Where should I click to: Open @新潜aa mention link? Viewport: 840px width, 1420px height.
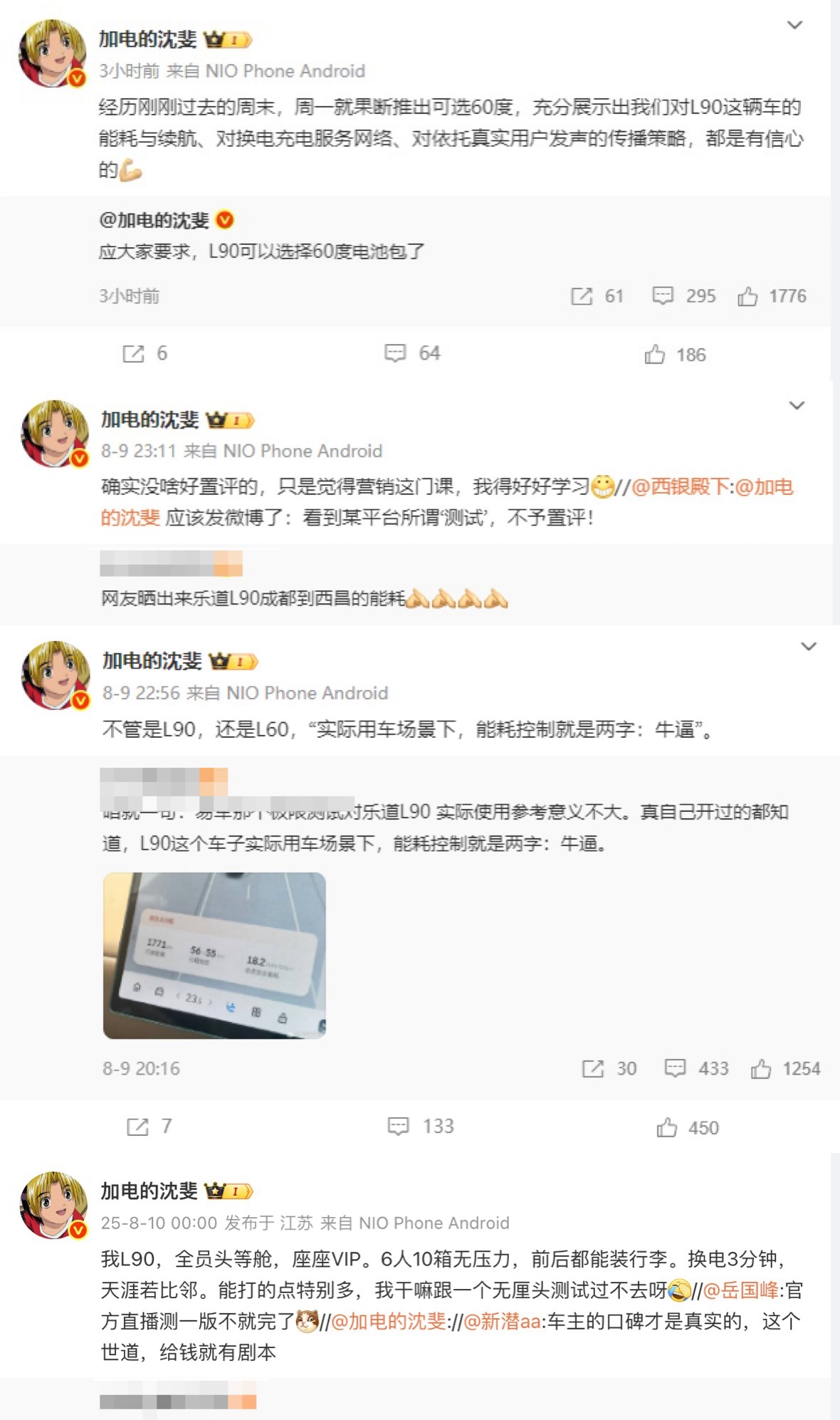(x=503, y=1321)
